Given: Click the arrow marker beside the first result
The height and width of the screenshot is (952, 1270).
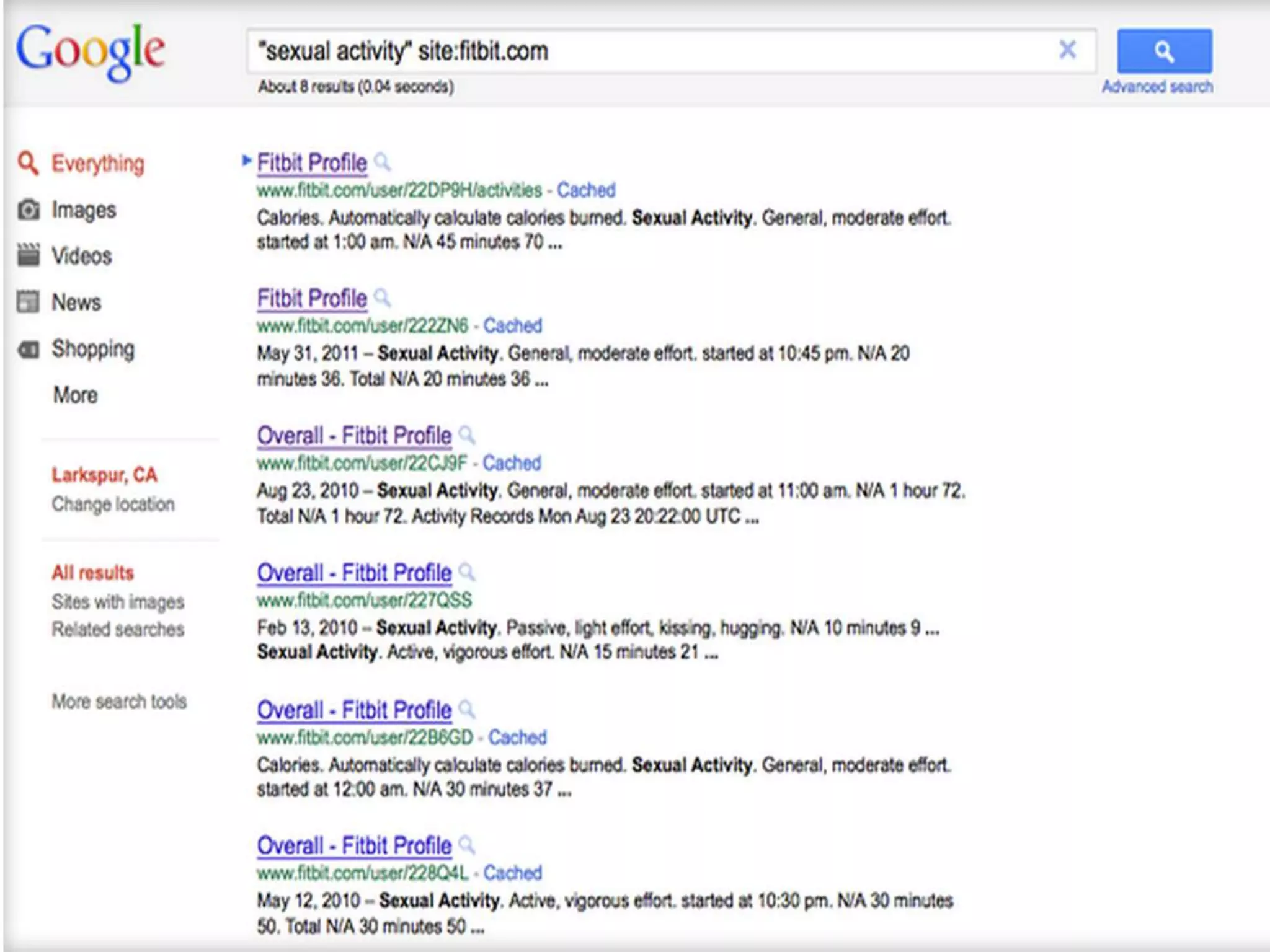Looking at the screenshot, I should pos(246,161).
